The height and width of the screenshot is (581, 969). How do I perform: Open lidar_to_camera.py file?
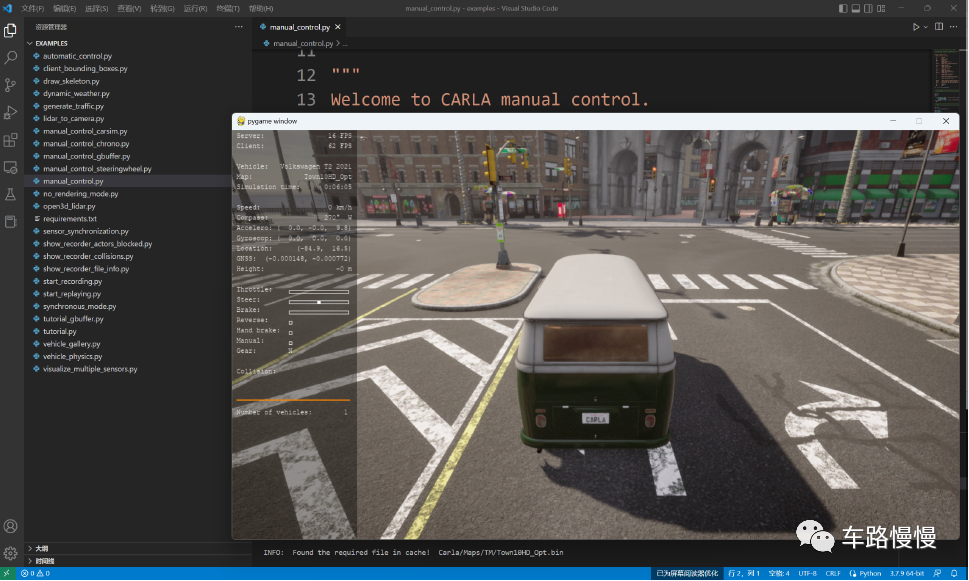pos(74,119)
